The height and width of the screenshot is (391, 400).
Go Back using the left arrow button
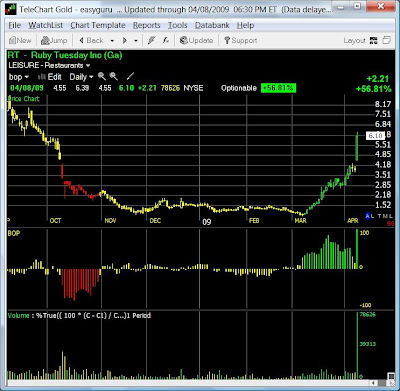tap(91, 41)
